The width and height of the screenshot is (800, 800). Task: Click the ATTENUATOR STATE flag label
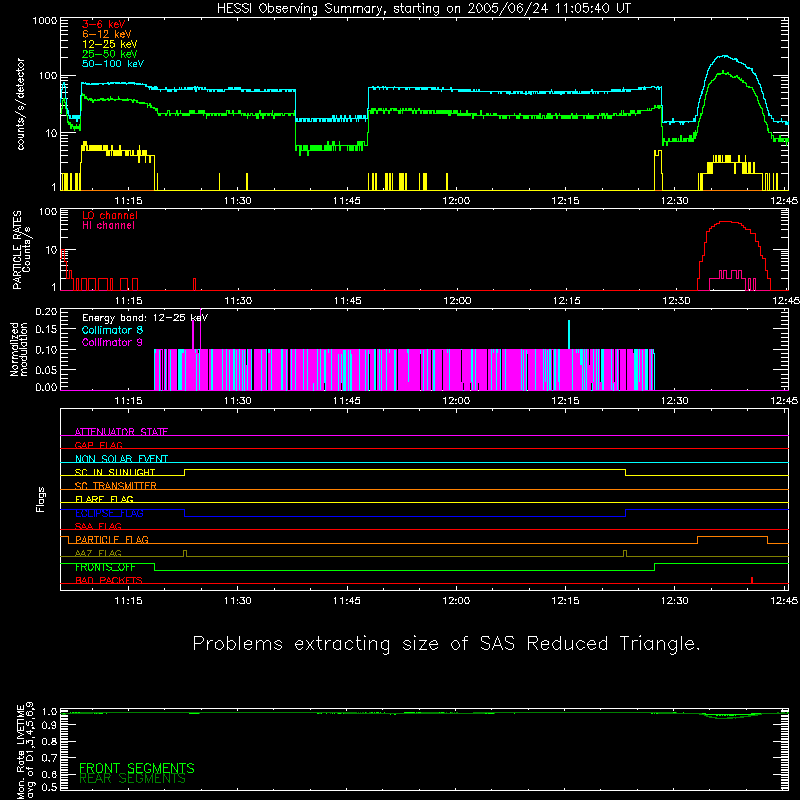point(121,432)
